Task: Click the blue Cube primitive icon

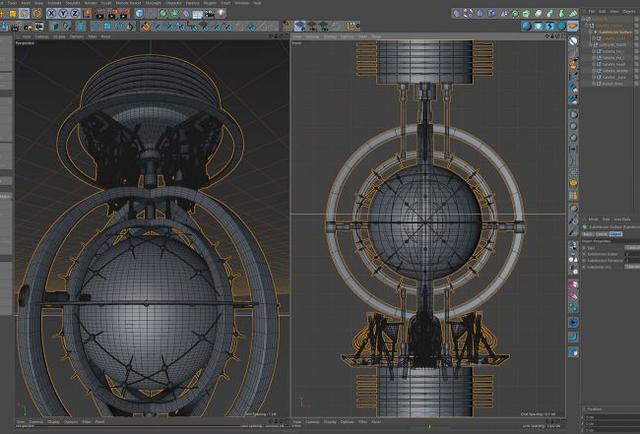Action: [139, 14]
